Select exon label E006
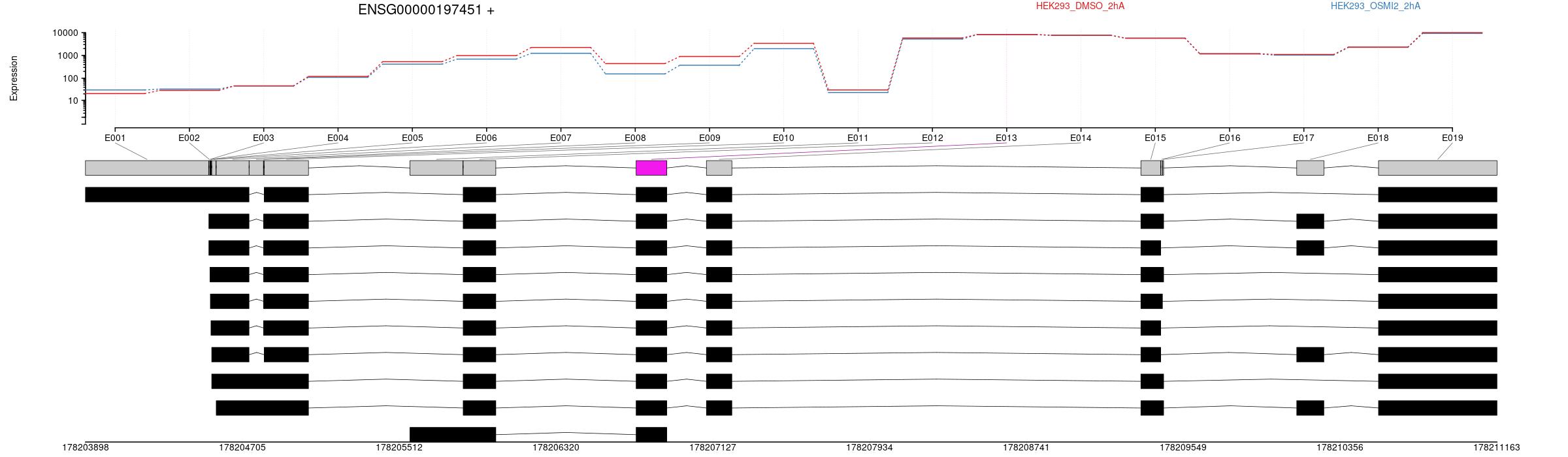Viewport: 1568px width, 457px height. [486, 138]
